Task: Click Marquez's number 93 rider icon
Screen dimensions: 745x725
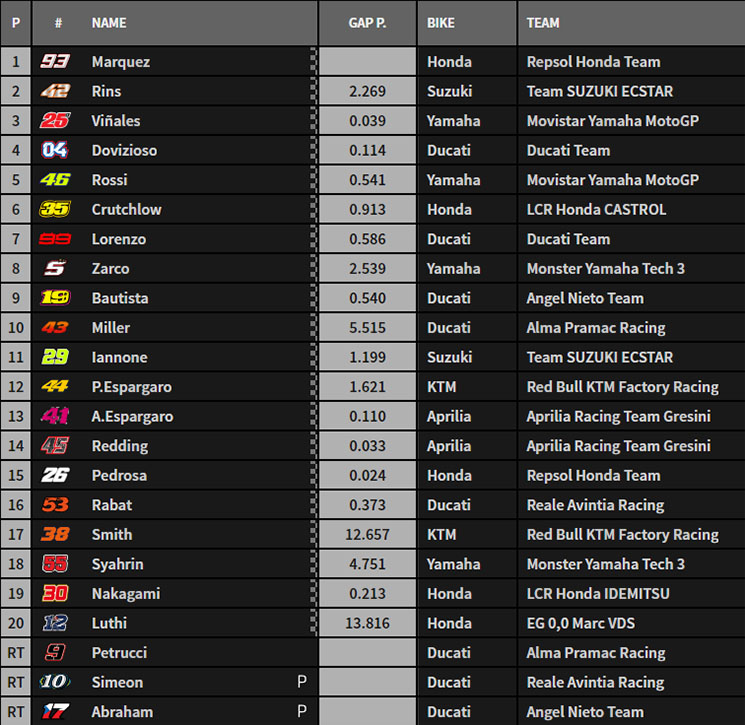Action: 55,61
